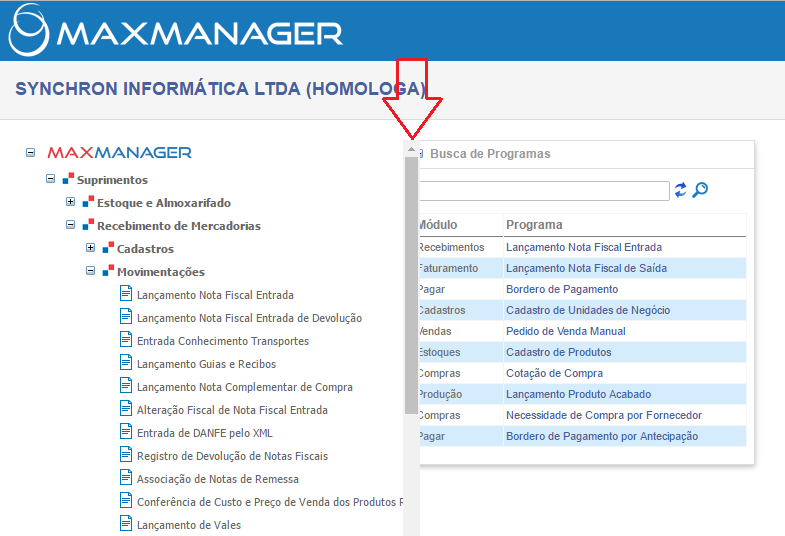Viewport: 785px width, 536px height.
Task: Click document icon for Nota Complementar de Compra
Action: pos(126,385)
